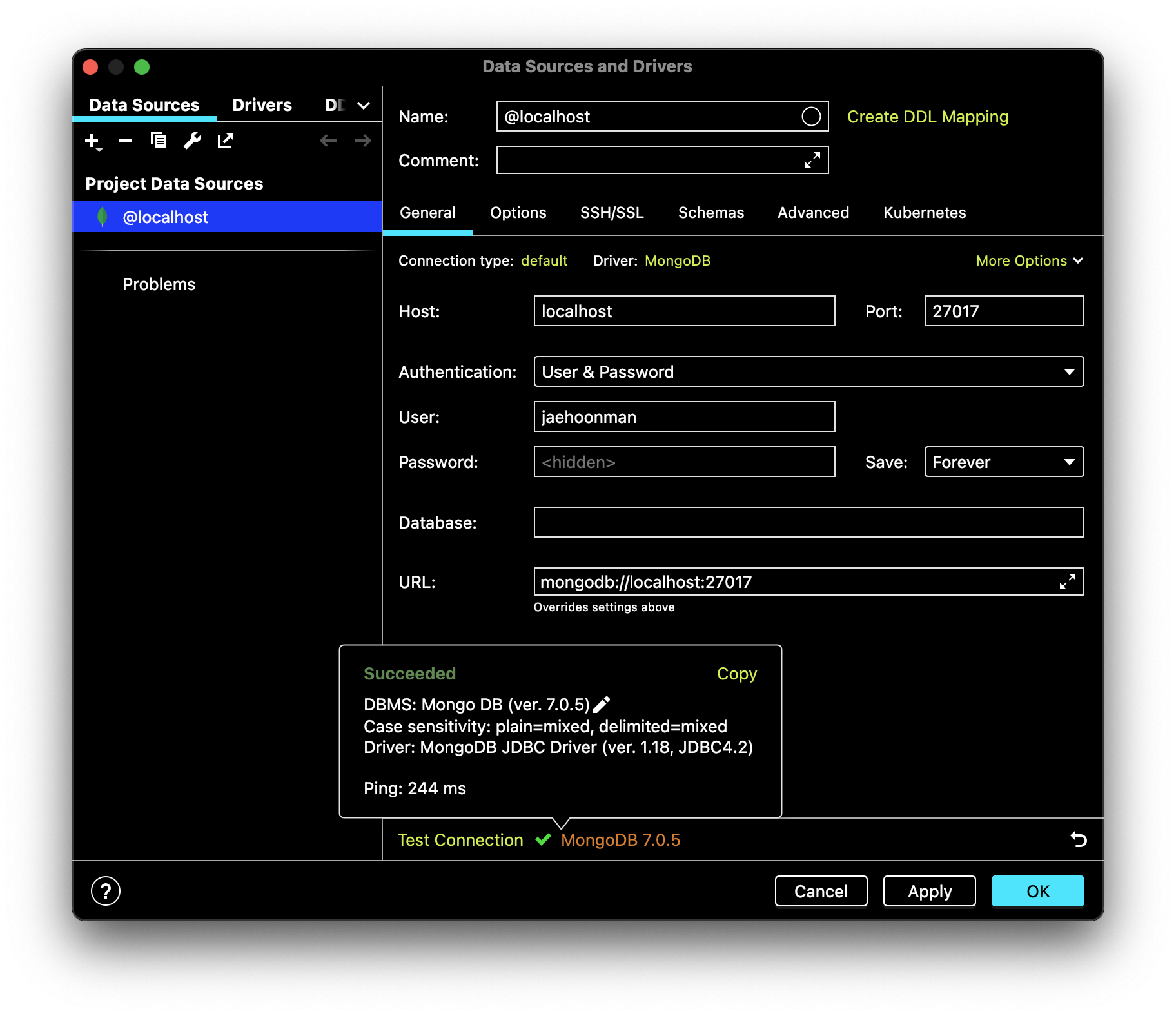This screenshot has height=1016, width=1176.
Task: Click into the Host field
Action: (684, 311)
